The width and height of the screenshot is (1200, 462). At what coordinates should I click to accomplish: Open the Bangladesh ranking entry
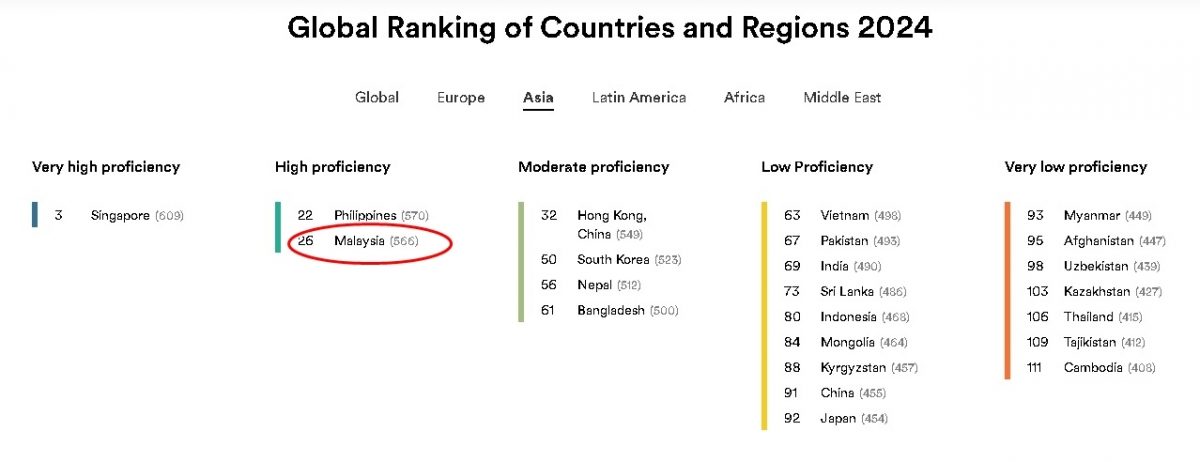[611, 310]
